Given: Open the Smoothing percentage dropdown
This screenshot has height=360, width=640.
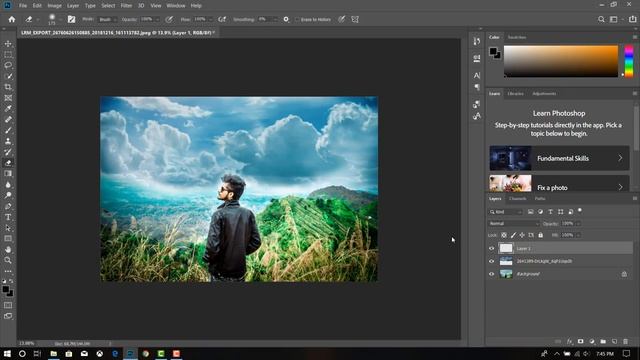Looking at the screenshot, I should 275,19.
